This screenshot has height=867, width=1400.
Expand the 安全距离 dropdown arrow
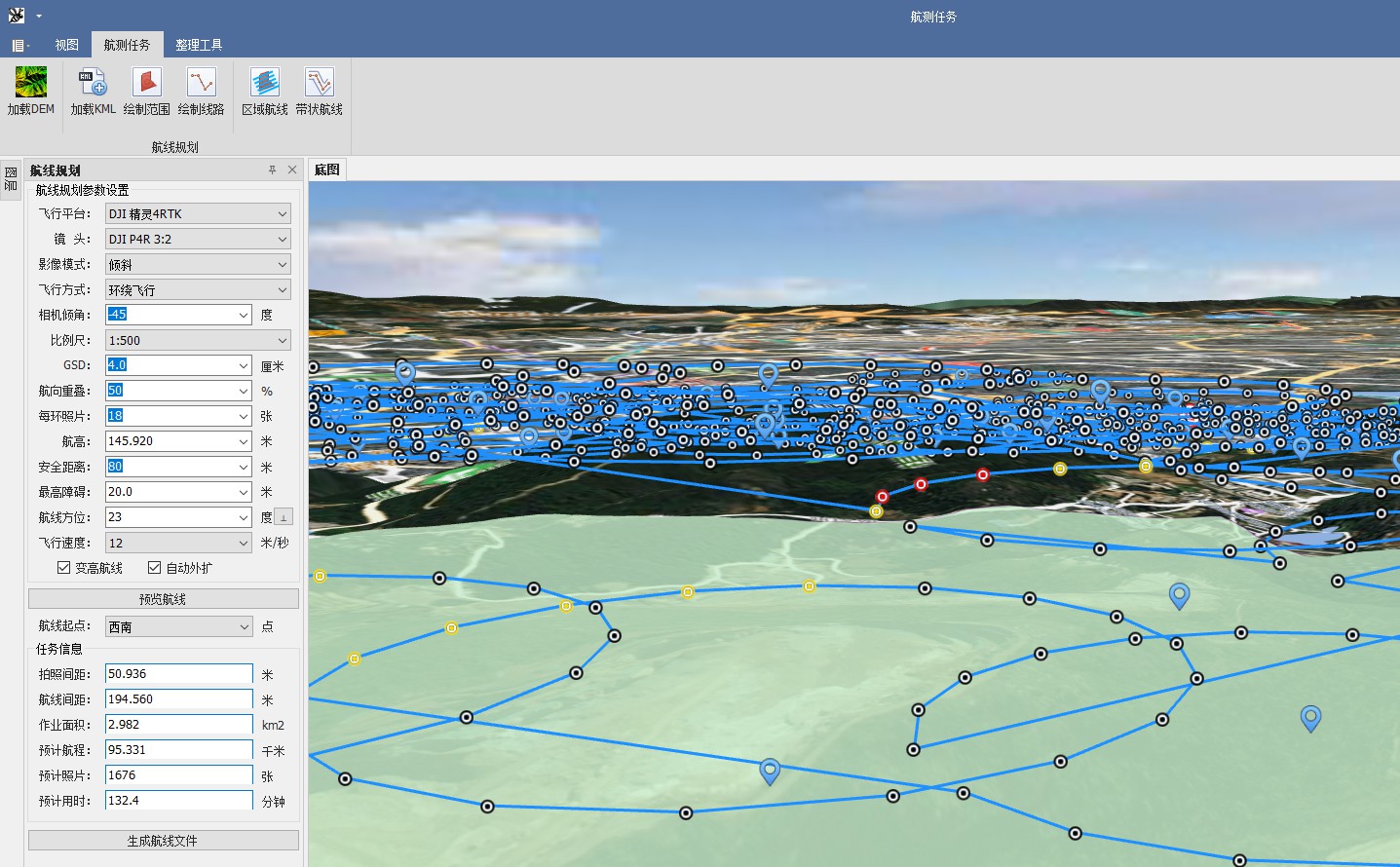[244, 467]
